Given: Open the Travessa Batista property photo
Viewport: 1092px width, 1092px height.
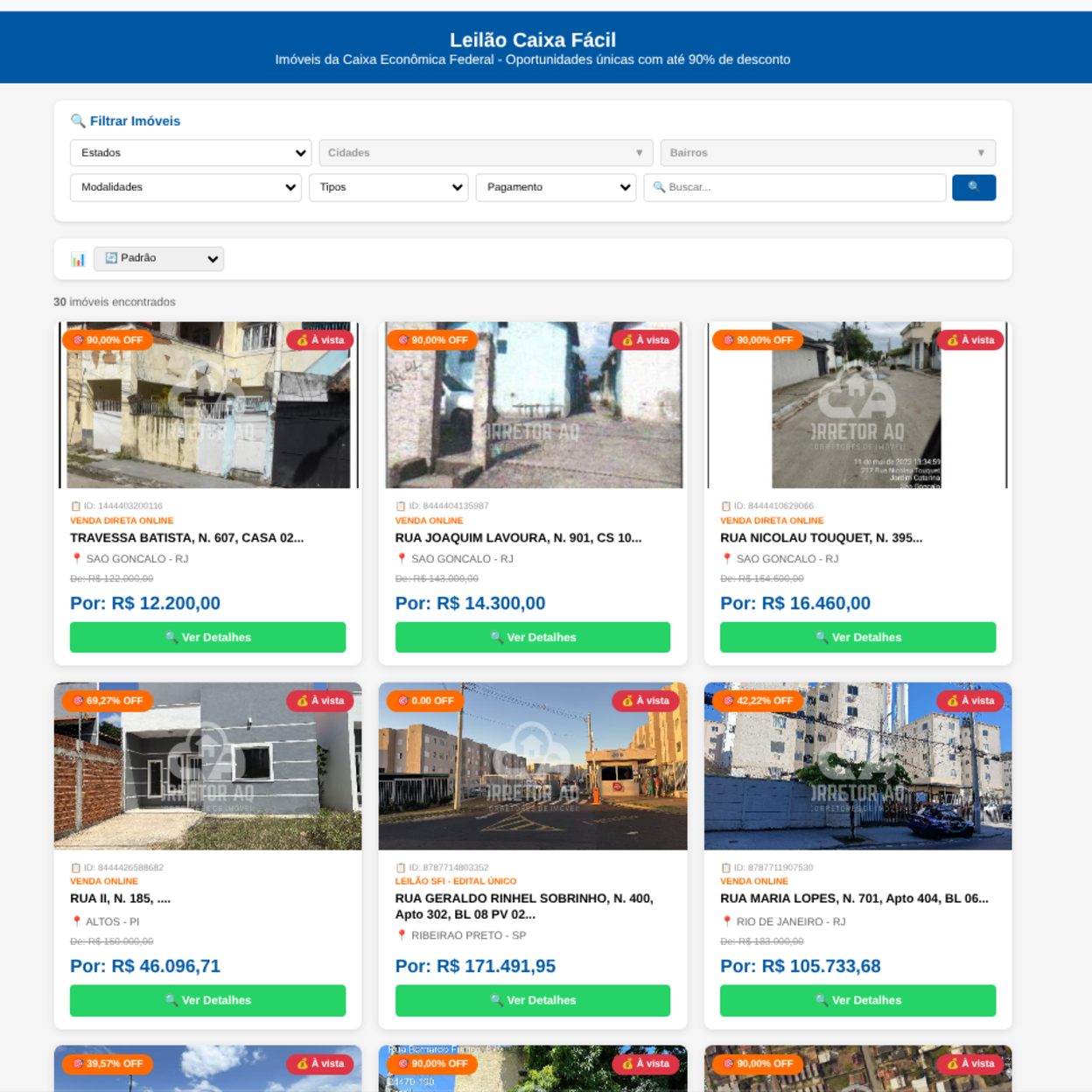Looking at the screenshot, I should [207, 405].
